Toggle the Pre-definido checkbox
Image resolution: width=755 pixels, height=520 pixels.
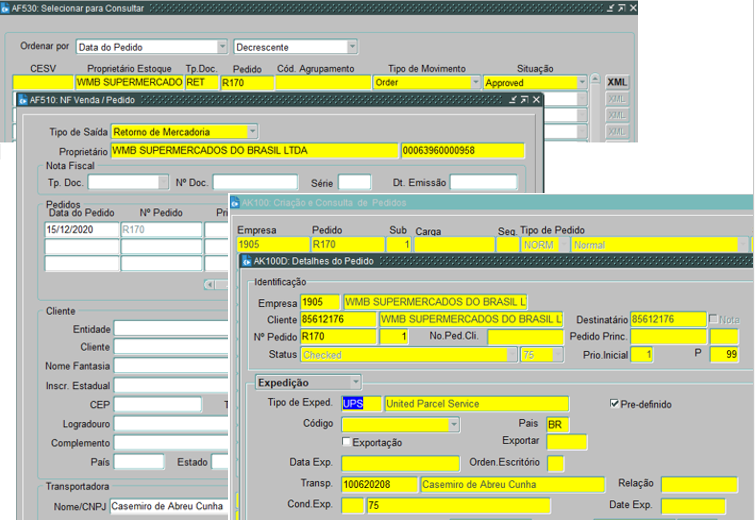[615, 404]
